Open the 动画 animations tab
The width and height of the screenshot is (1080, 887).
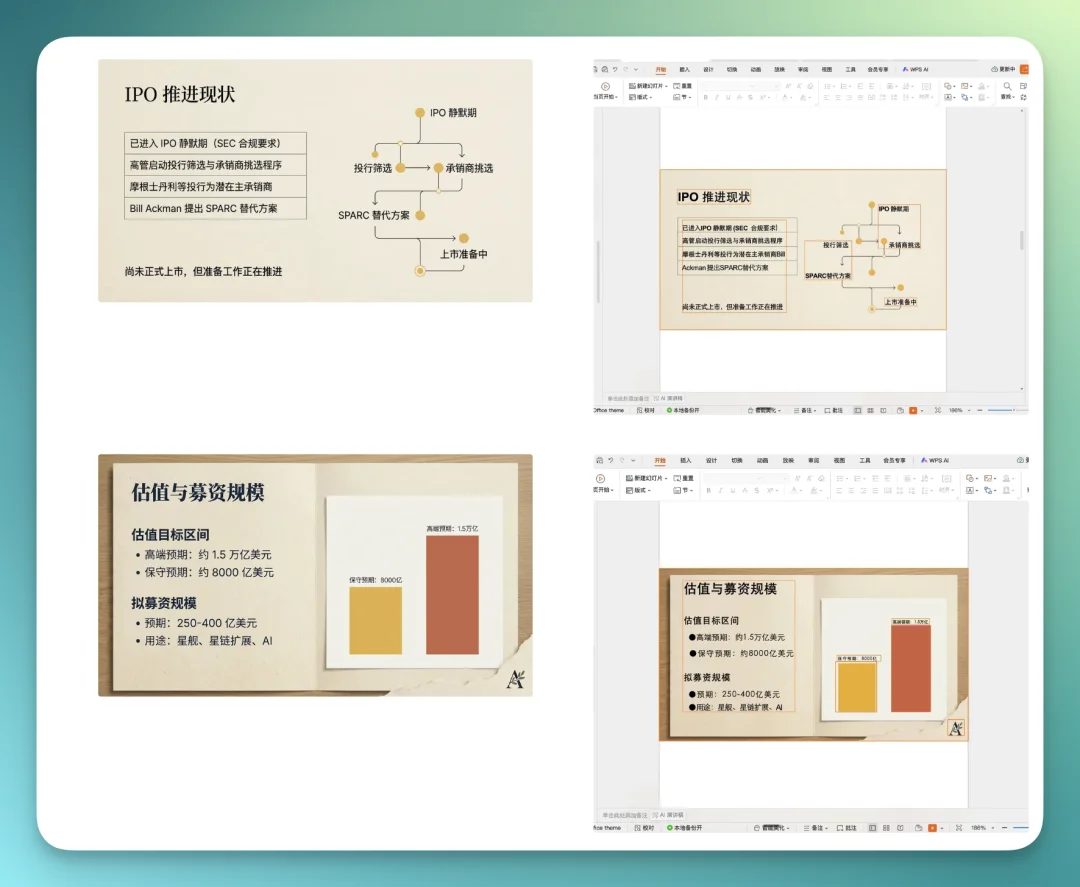pos(754,69)
